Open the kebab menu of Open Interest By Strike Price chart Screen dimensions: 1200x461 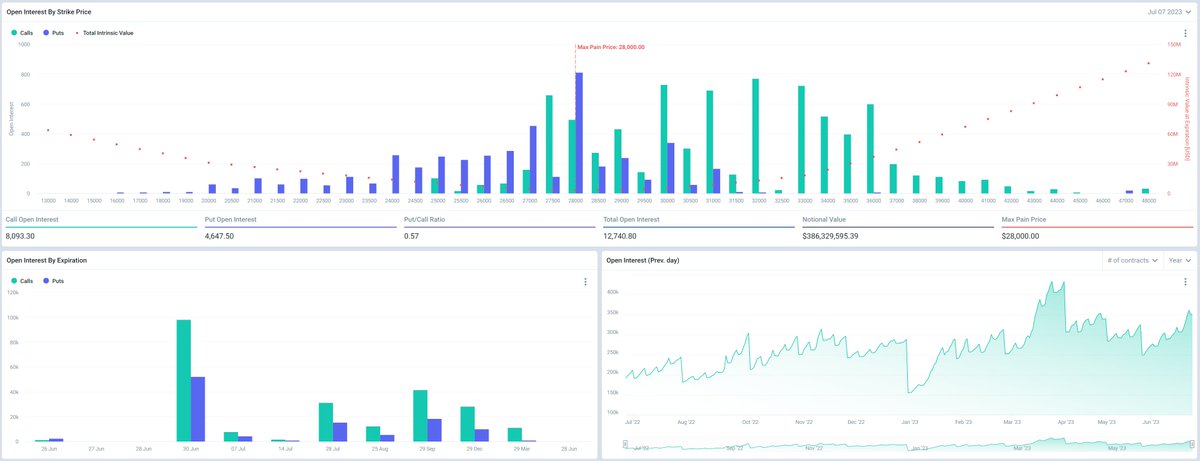(1185, 33)
